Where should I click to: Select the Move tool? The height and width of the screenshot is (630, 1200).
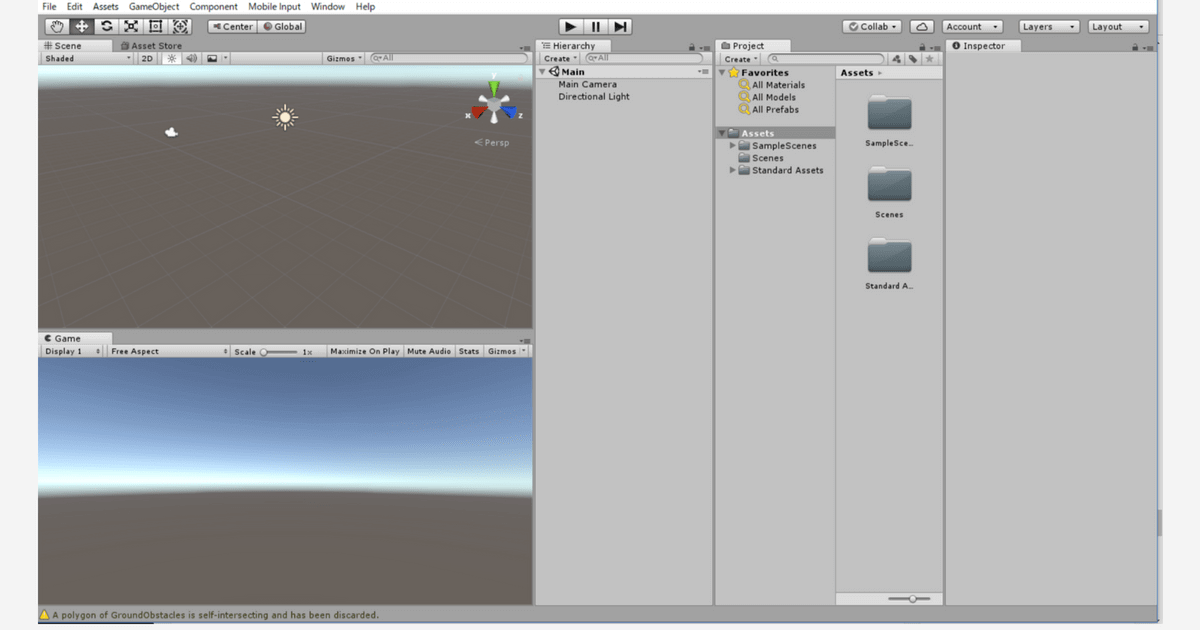point(81,26)
